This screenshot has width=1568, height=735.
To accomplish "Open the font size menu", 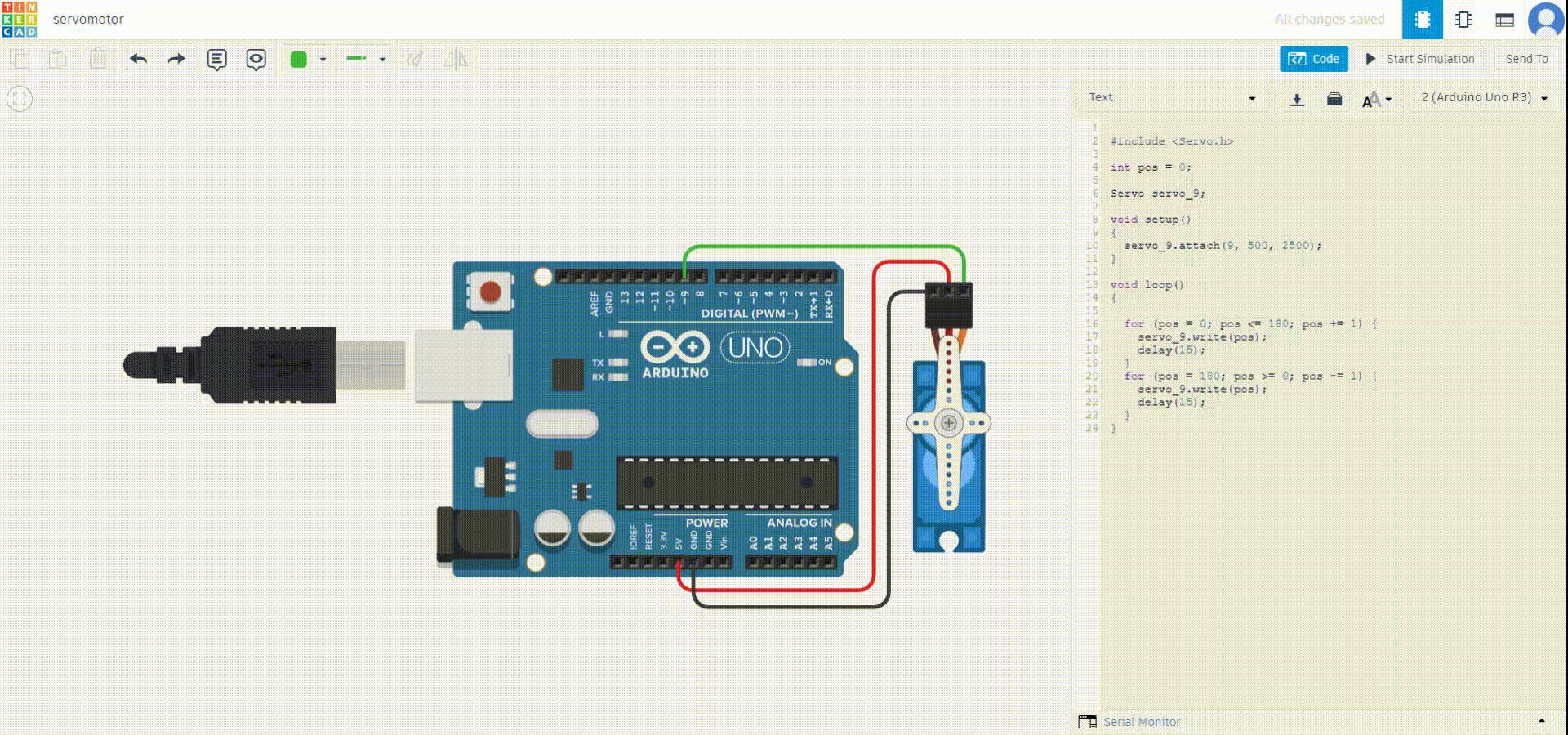I will tap(1376, 100).
